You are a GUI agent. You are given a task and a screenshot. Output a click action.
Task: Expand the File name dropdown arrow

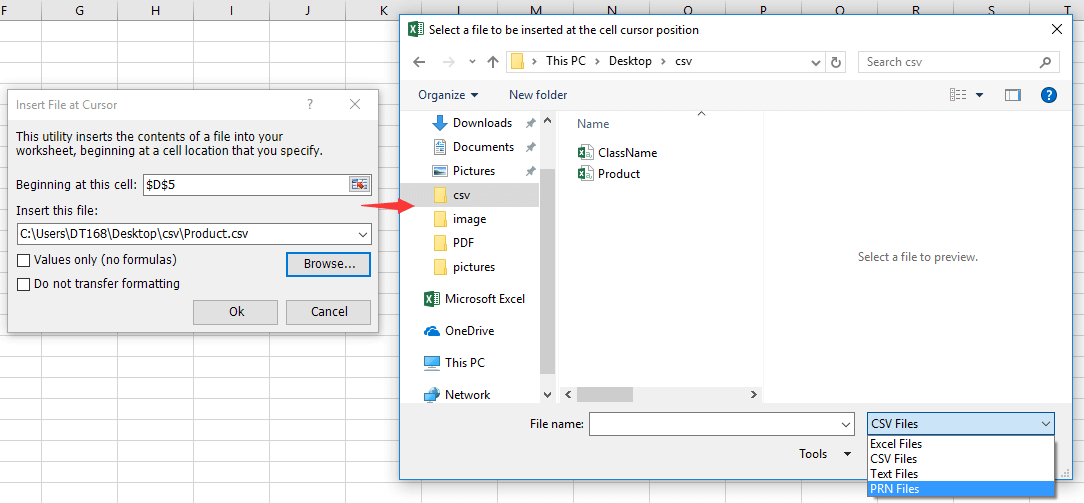[845, 424]
